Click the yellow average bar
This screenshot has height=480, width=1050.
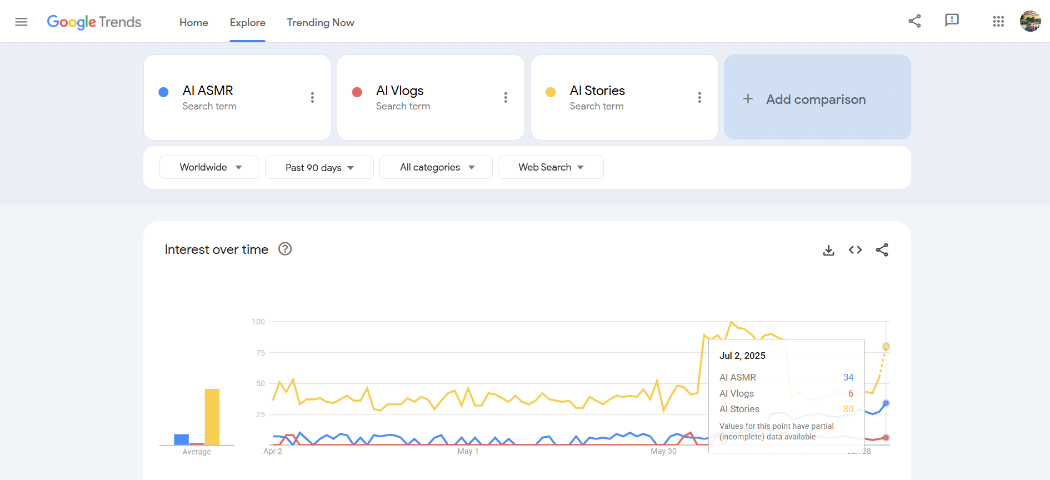point(212,417)
